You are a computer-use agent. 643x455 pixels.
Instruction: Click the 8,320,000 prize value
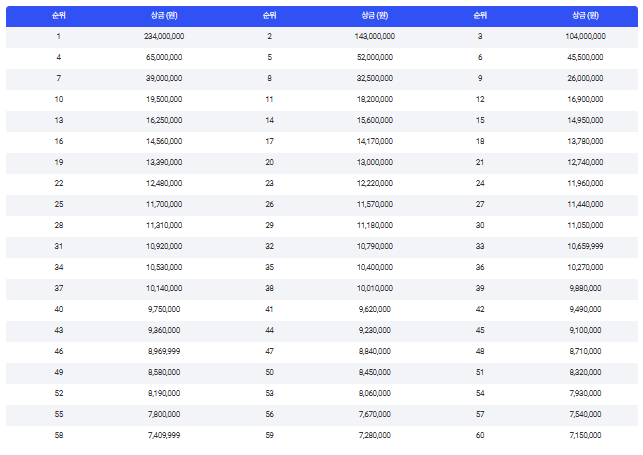click(586, 372)
